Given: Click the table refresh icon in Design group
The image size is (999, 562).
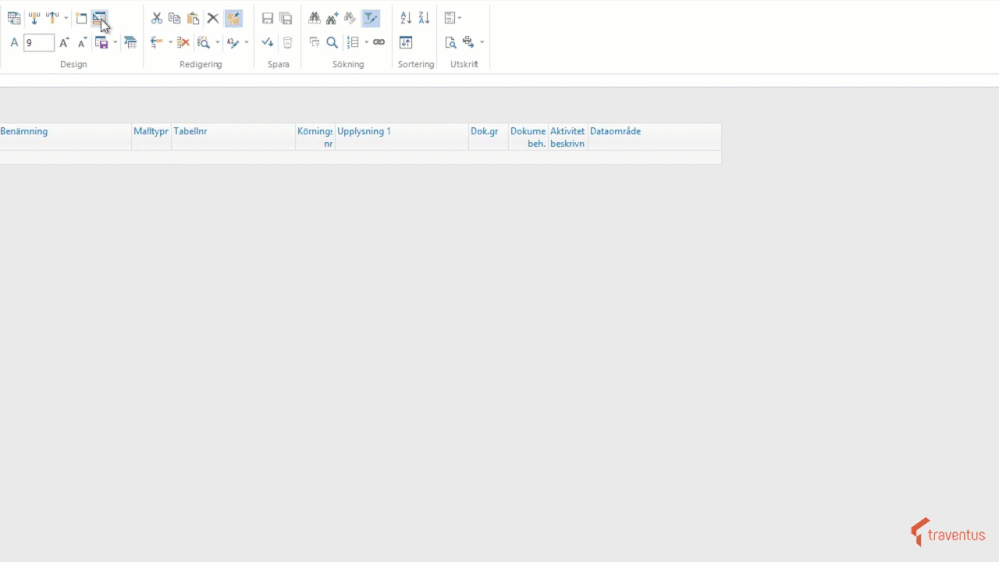Looking at the screenshot, I should (x=14, y=18).
